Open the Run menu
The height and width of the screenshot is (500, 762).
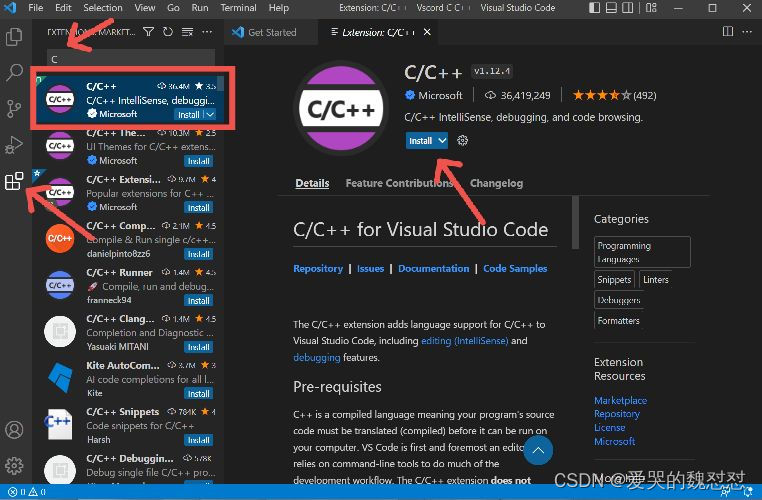[x=200, y=8]
